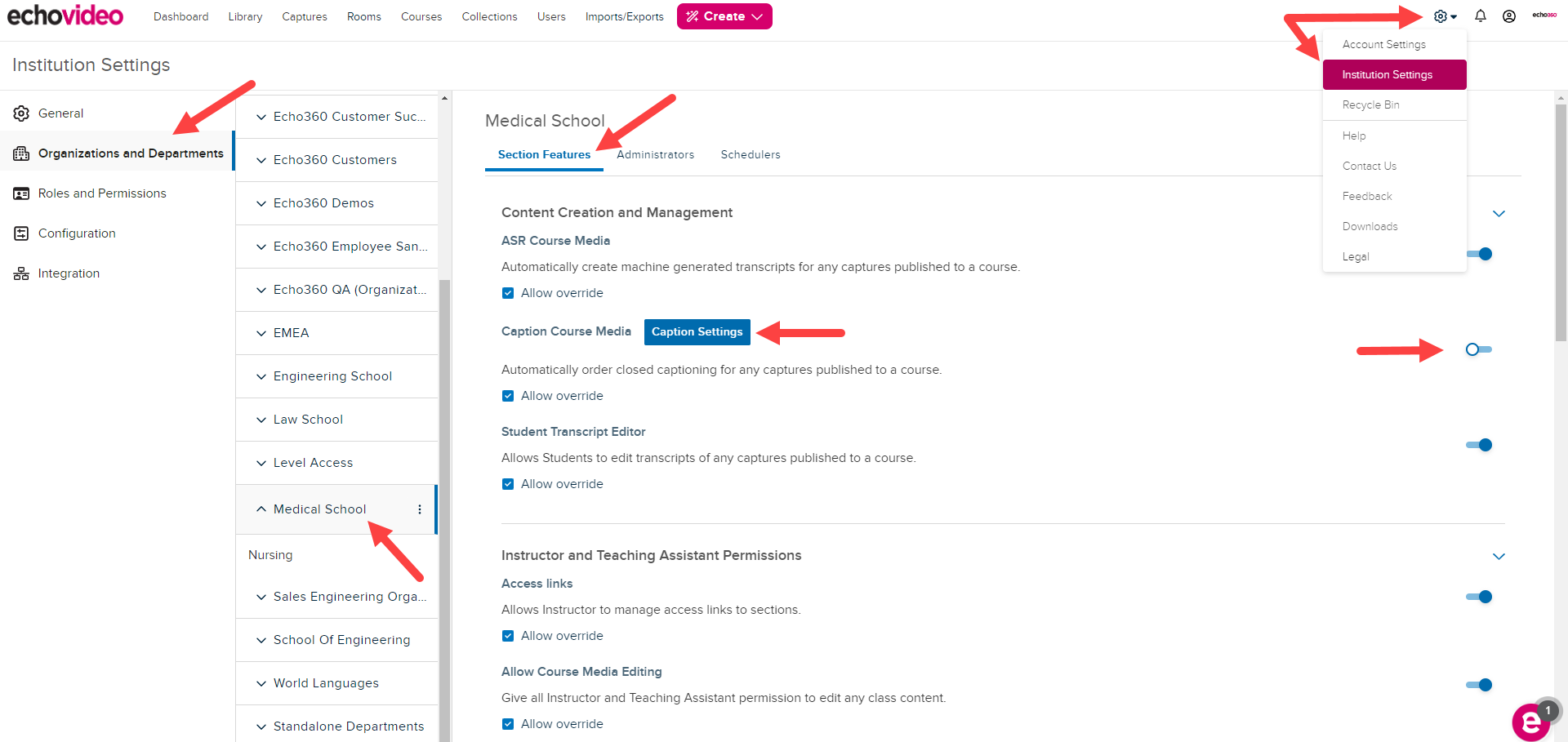This screenshot has height=742, width=1568.
Task: Go to Captures in top navigation
Action: click(x=305, y=16)
